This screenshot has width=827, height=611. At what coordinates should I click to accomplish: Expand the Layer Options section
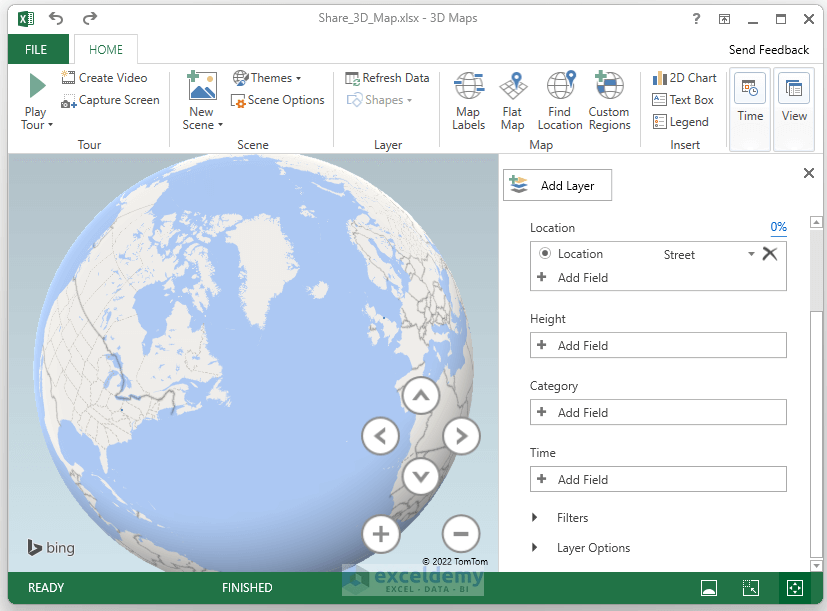point(591,547)
